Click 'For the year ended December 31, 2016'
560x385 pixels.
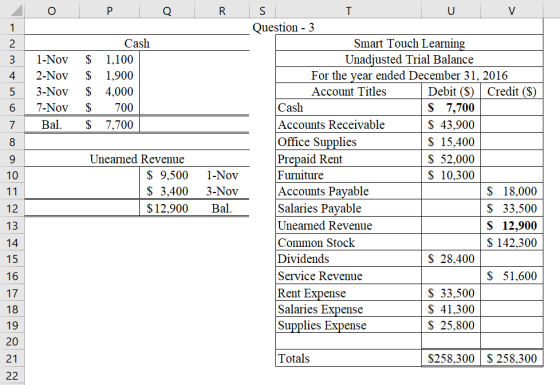click(x=409, y=75)
